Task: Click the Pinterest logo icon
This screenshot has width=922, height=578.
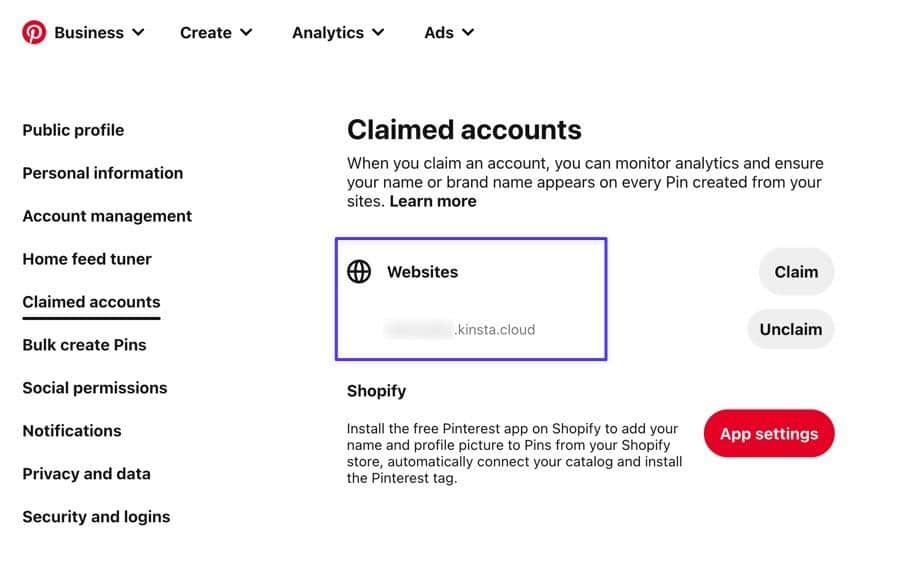Action: [34, 31]
